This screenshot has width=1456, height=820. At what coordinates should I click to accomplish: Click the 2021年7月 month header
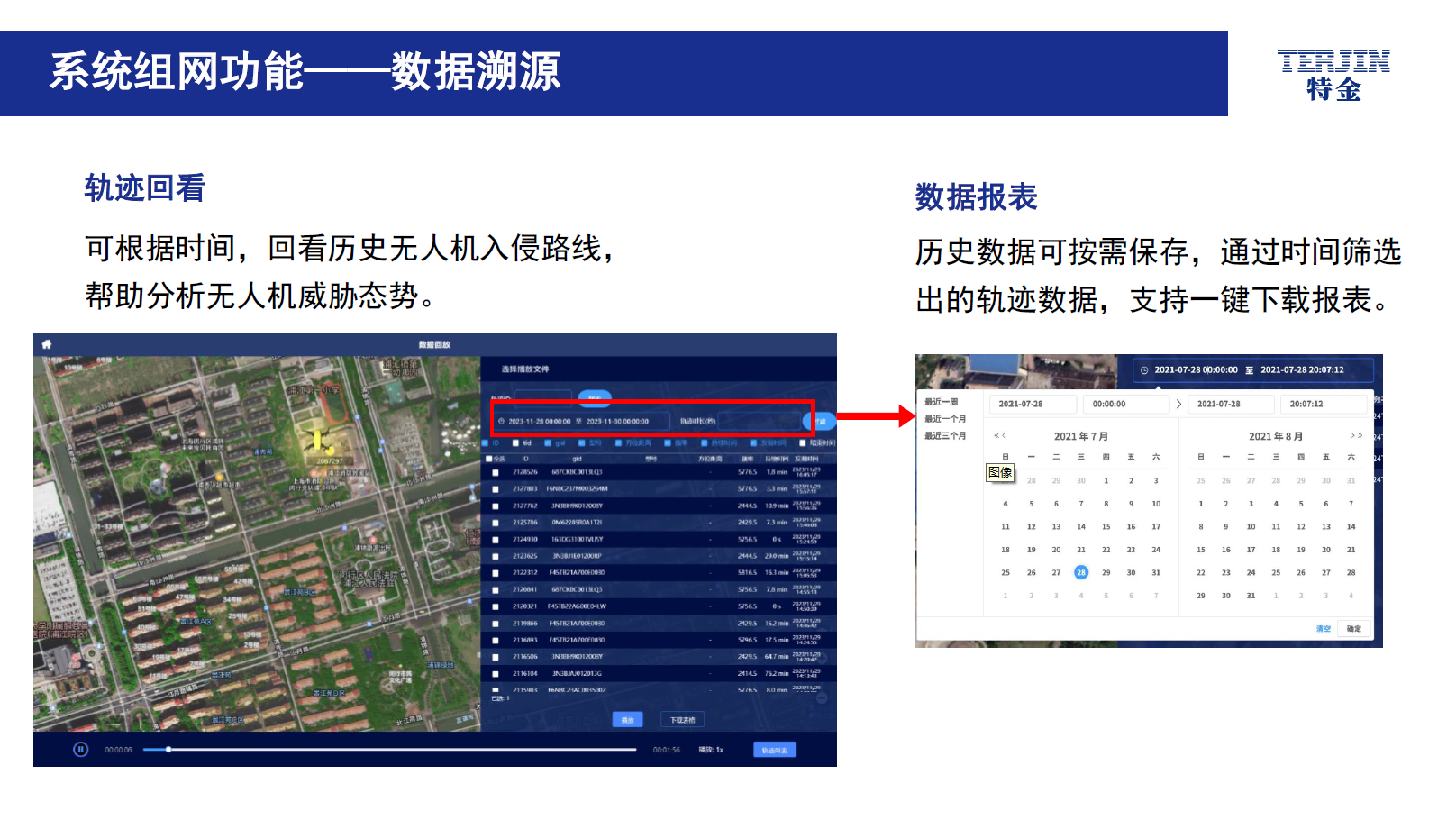point(1081,436)
